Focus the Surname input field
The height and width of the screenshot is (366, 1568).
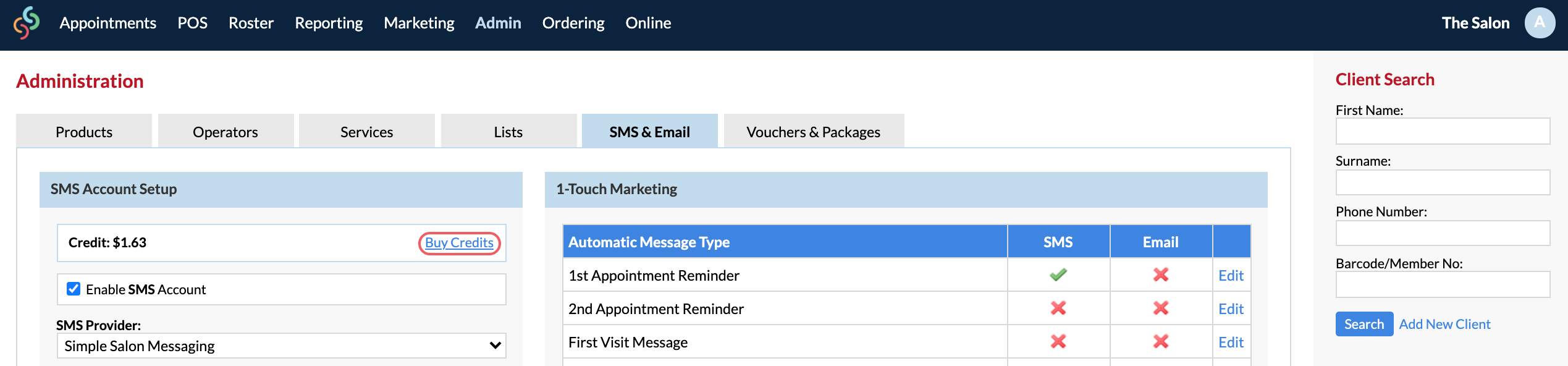[1443, 182]
